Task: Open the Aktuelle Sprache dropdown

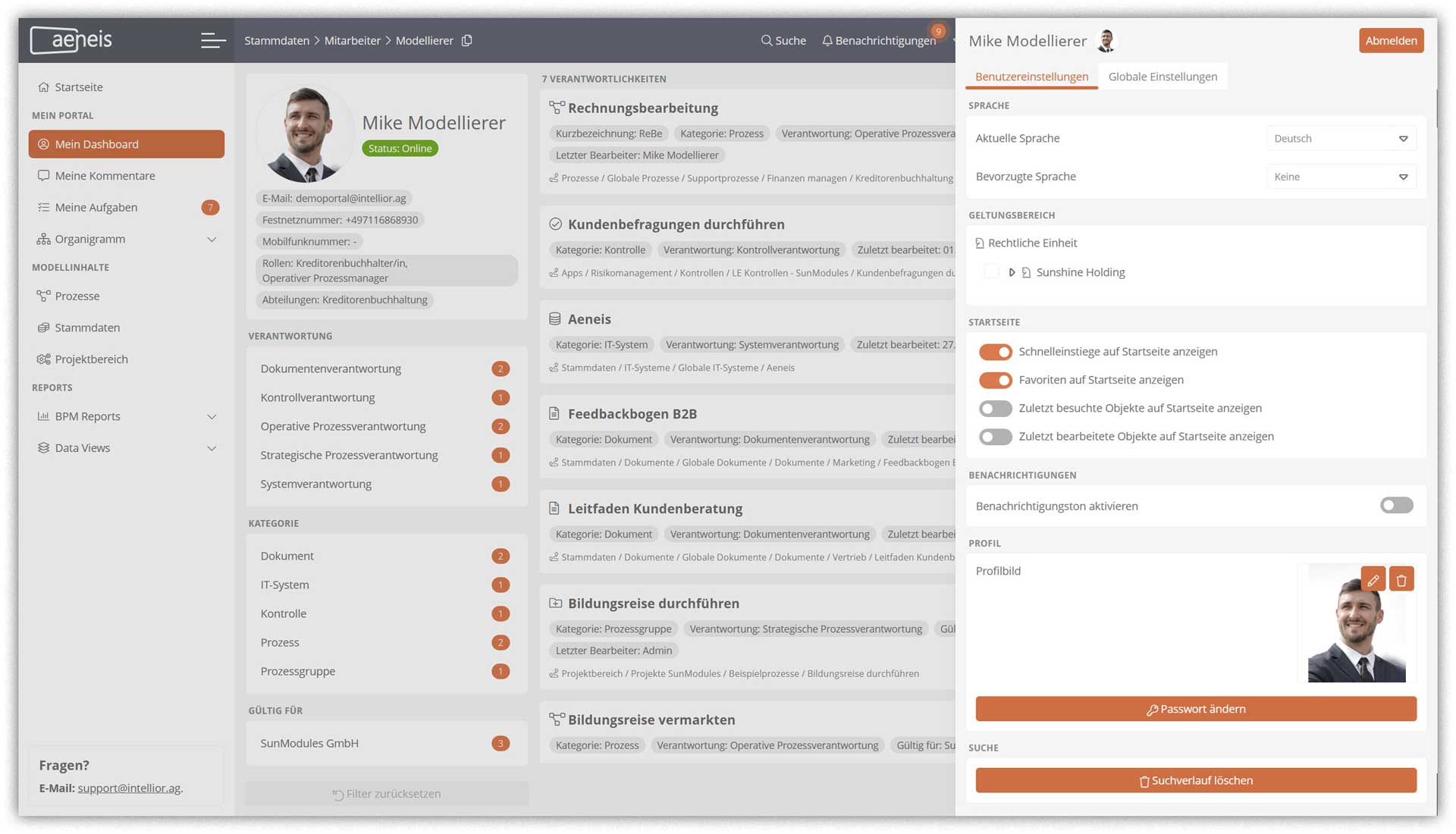Action: coord(1341,139)
